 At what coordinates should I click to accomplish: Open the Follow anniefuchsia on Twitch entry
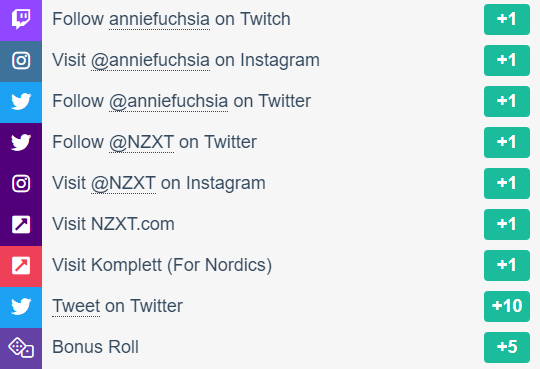[x=171, y=19]
